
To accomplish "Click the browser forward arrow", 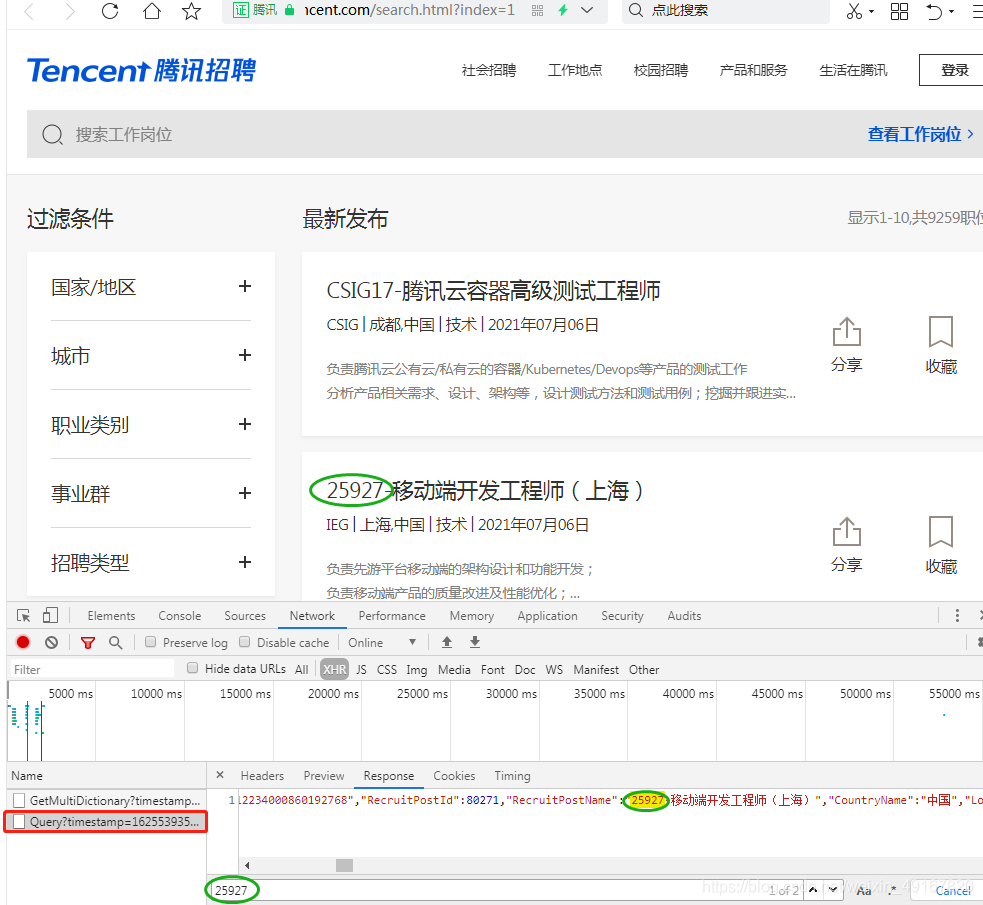I will [x=70, y=11].
